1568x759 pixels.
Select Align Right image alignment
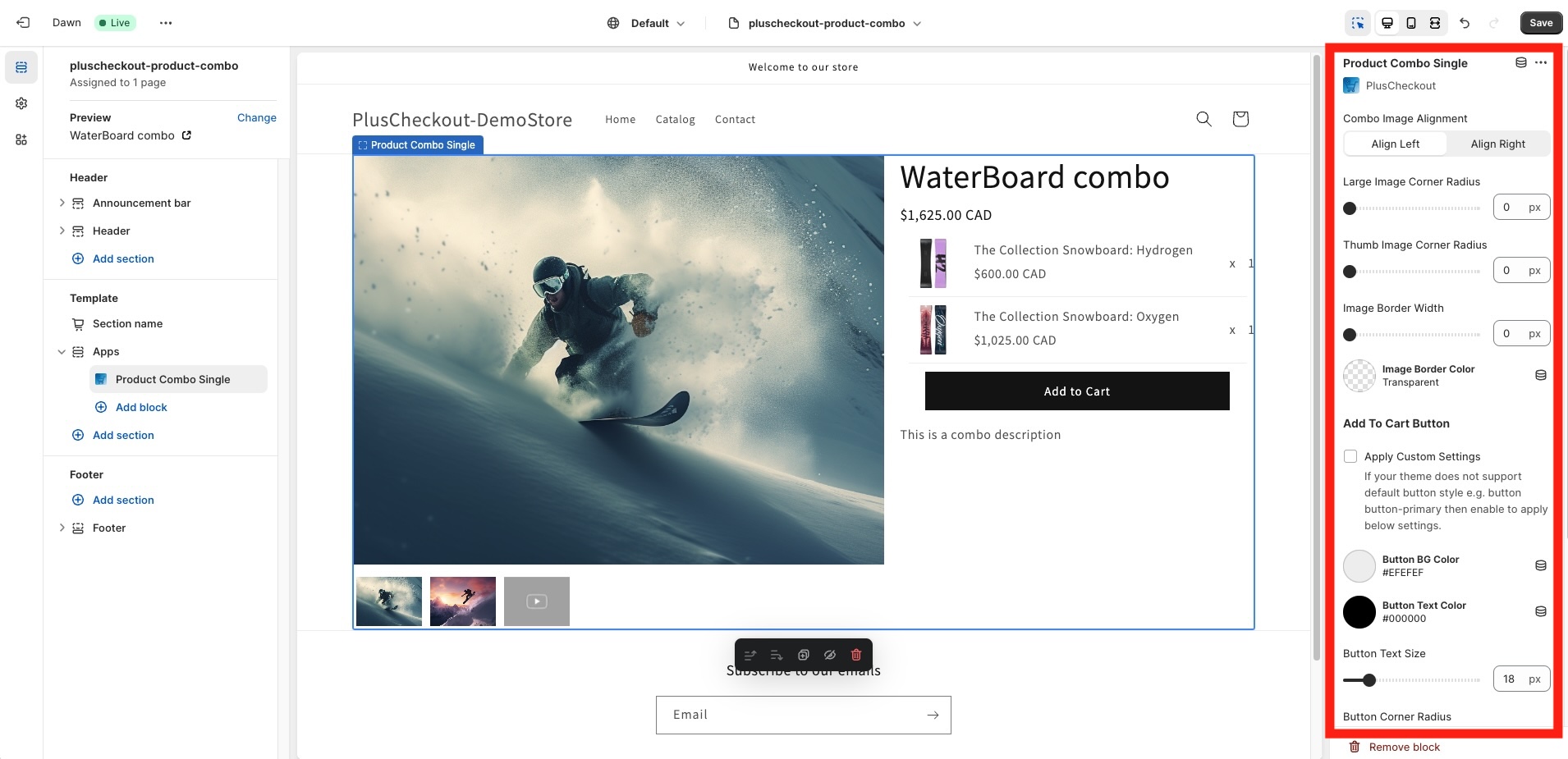pyautogui.click(x=1497, y=144)
